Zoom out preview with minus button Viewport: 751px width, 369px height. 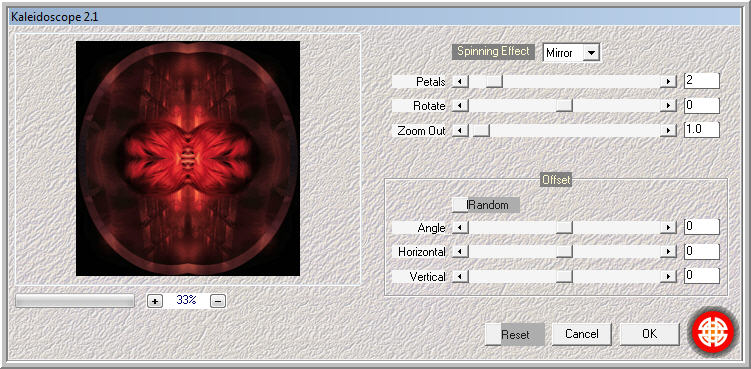coord(218,301)
